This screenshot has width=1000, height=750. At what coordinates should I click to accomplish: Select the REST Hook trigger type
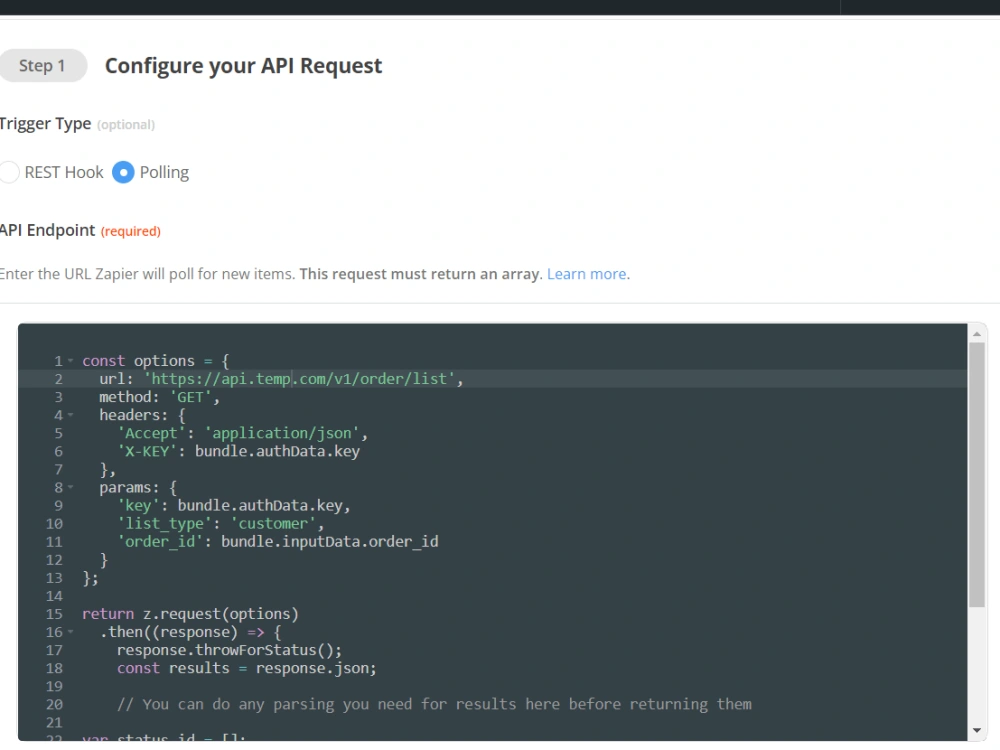point(10,172)
